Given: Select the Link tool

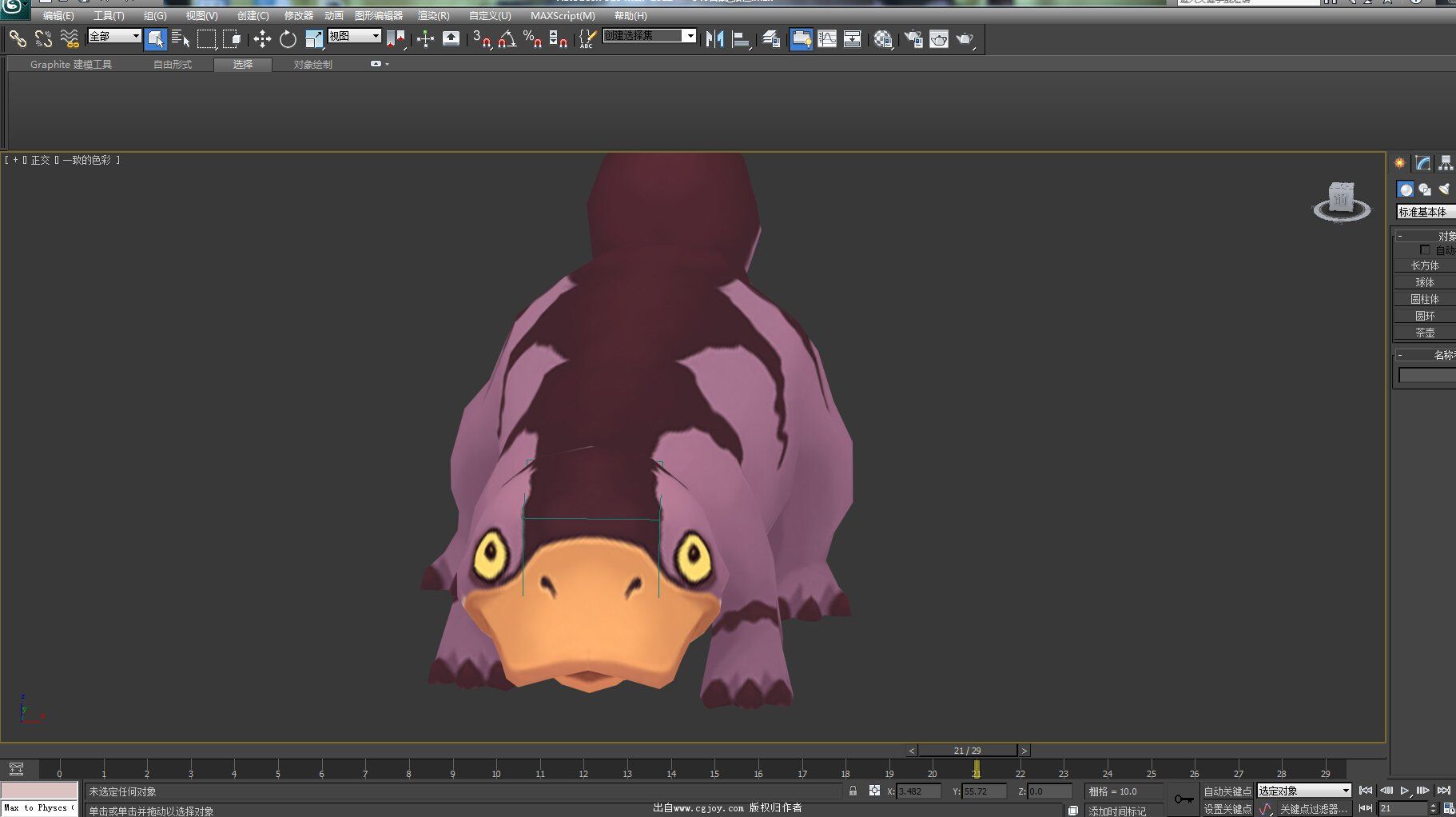Looking at the screenshot, I should tap(18, 38).
